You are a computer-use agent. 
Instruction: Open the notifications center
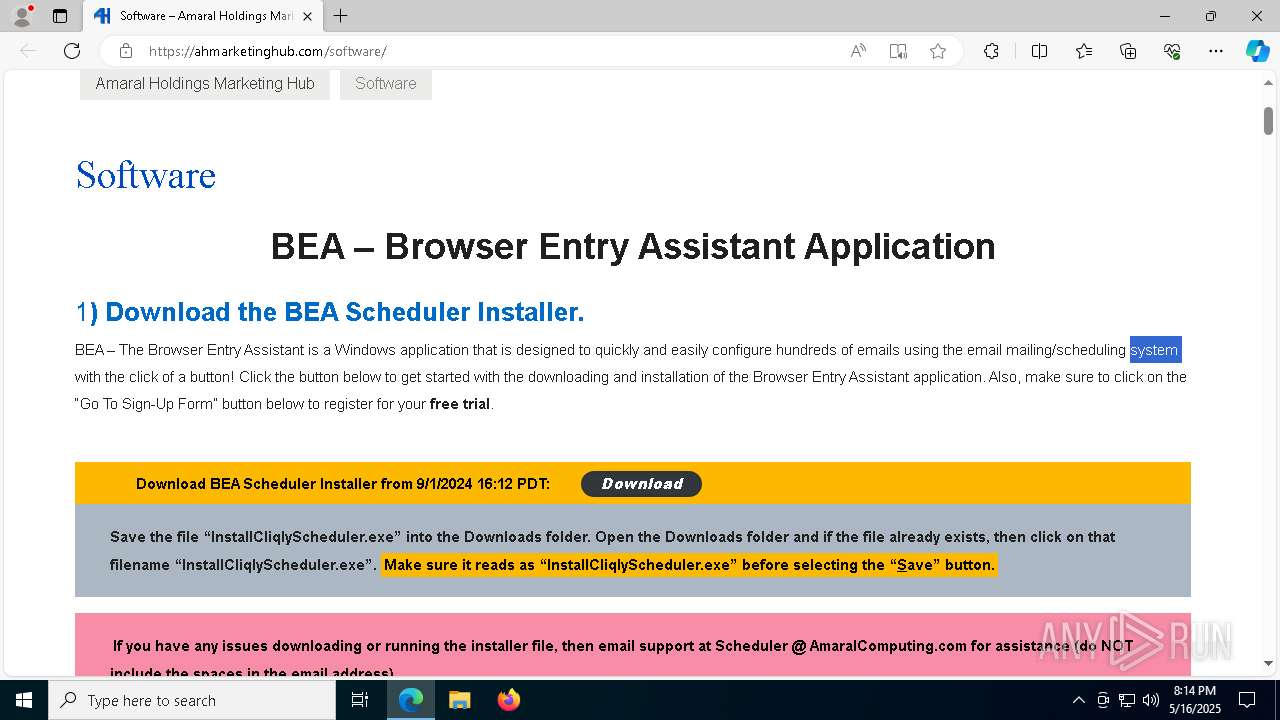coord(1247,700)
